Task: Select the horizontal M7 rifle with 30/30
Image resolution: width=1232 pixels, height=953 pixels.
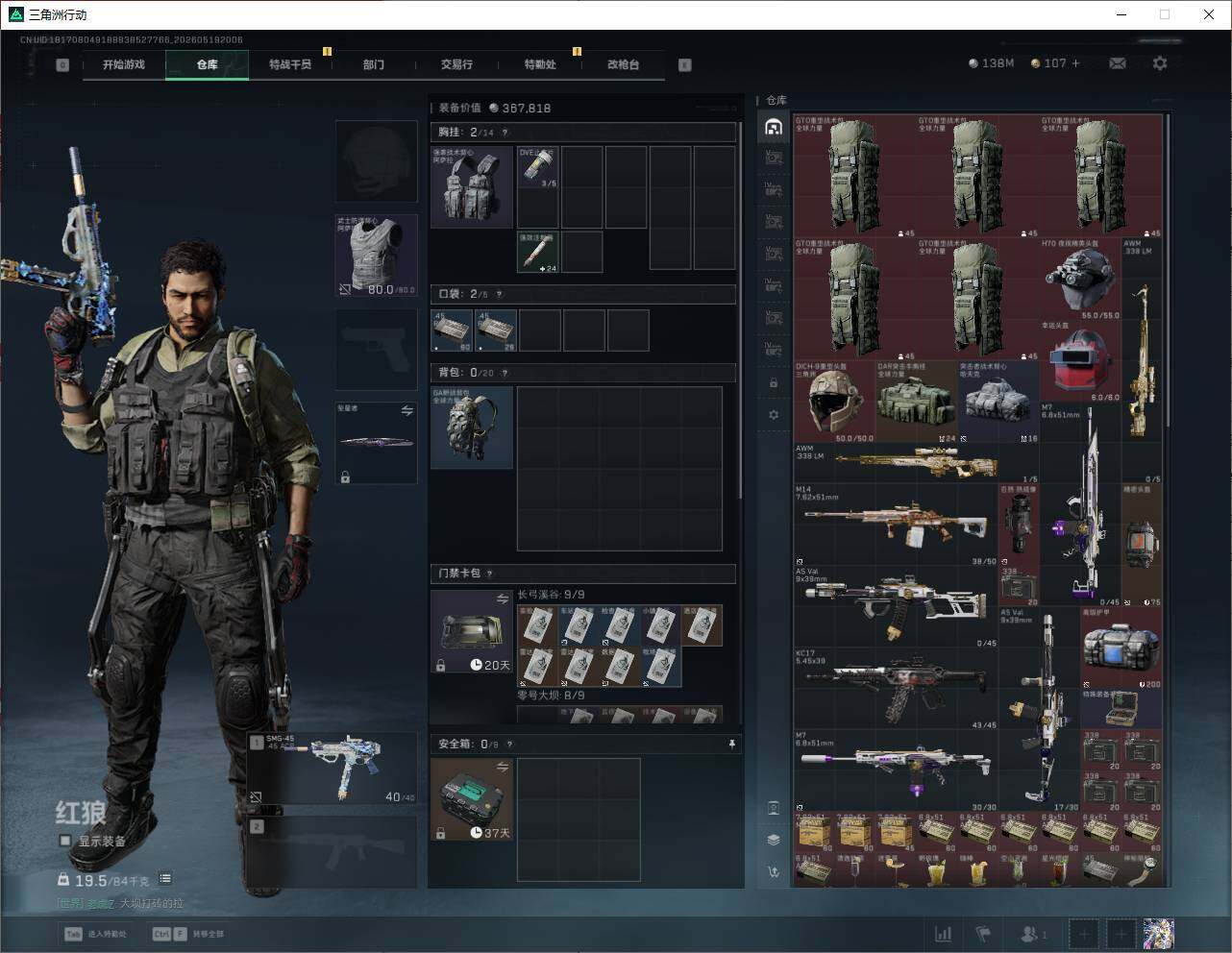Action: pos(896,770)
